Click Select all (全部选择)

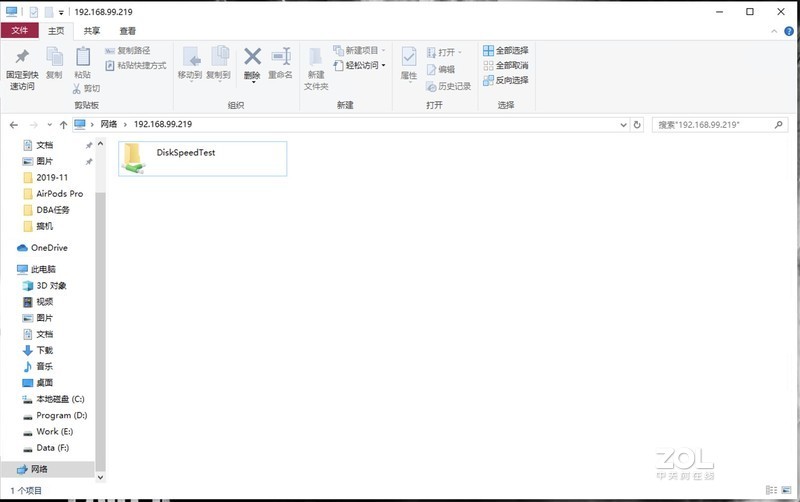(x=506, y=51)
